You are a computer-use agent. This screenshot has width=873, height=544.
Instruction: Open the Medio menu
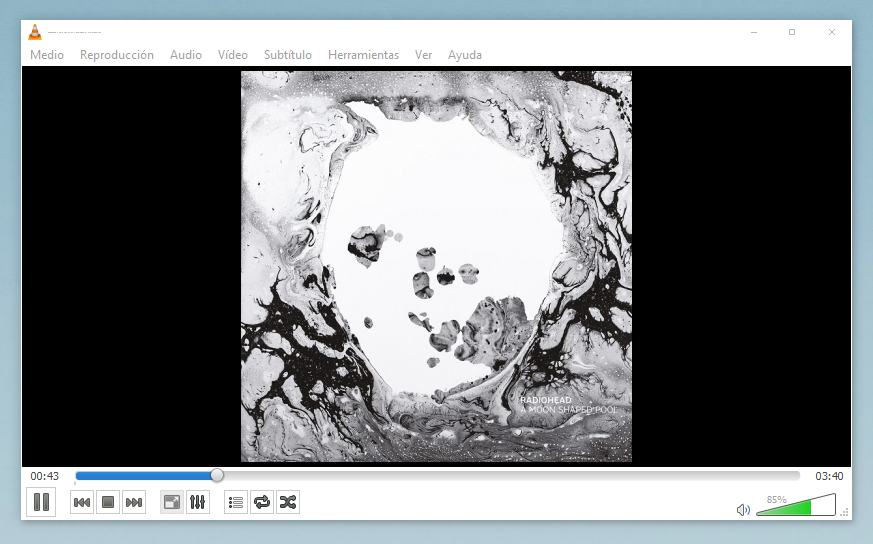47,55
